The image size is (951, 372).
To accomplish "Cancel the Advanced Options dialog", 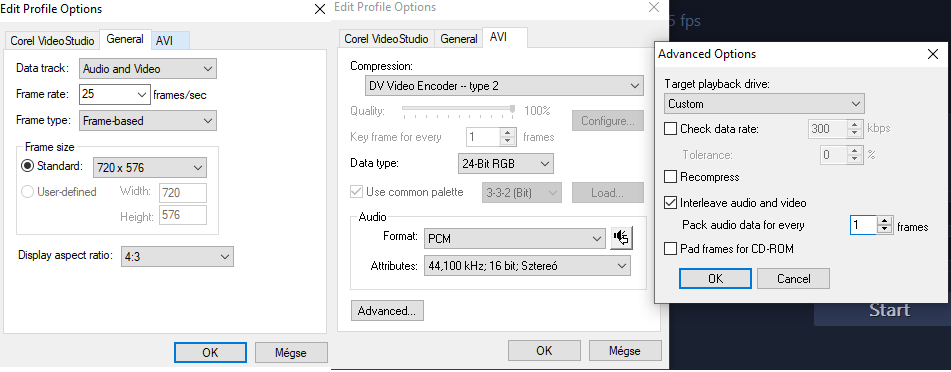I will pyautogui.click(x=793, y=279).
